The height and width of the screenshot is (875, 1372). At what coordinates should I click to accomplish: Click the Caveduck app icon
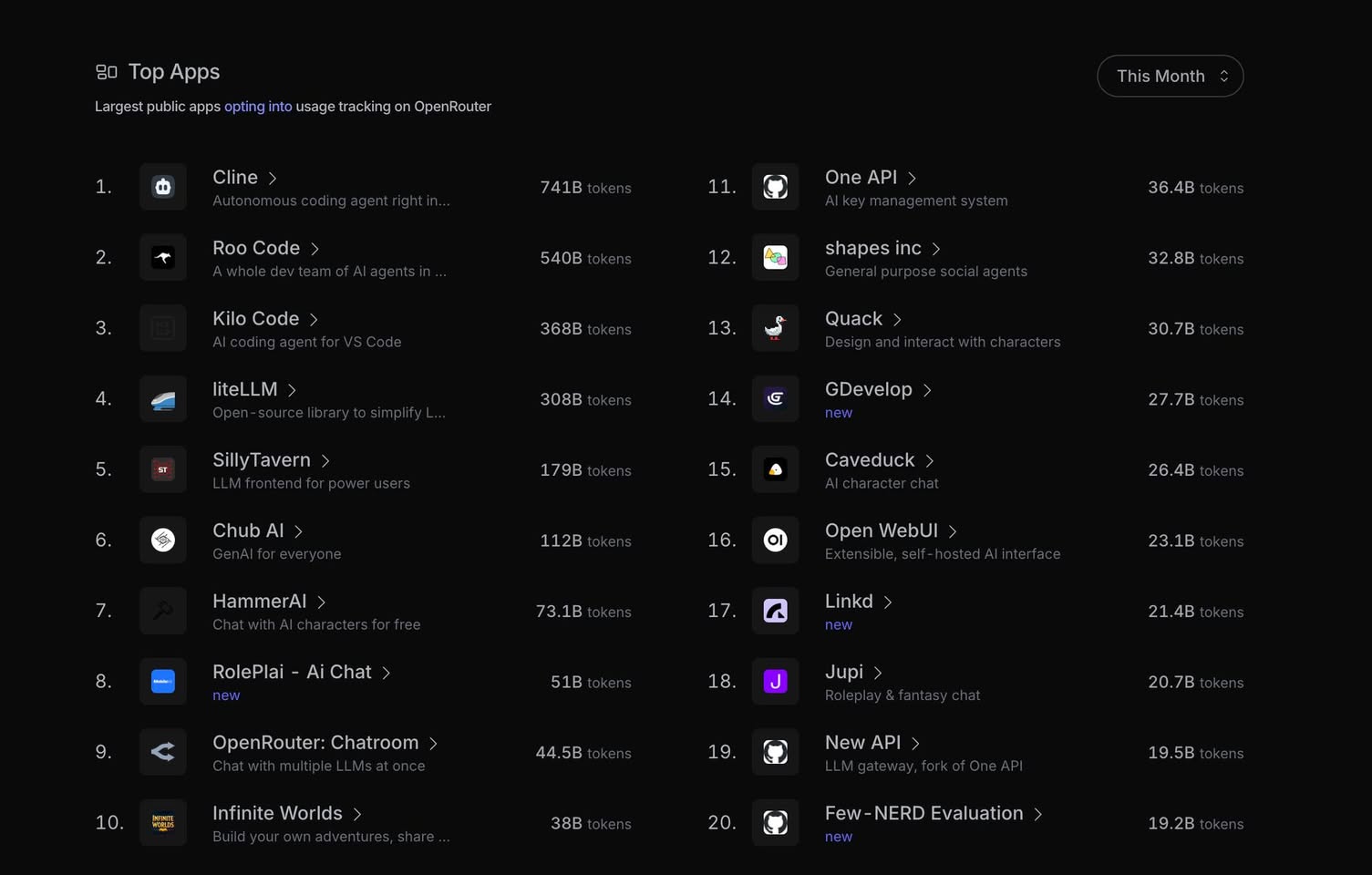point(775,469)
